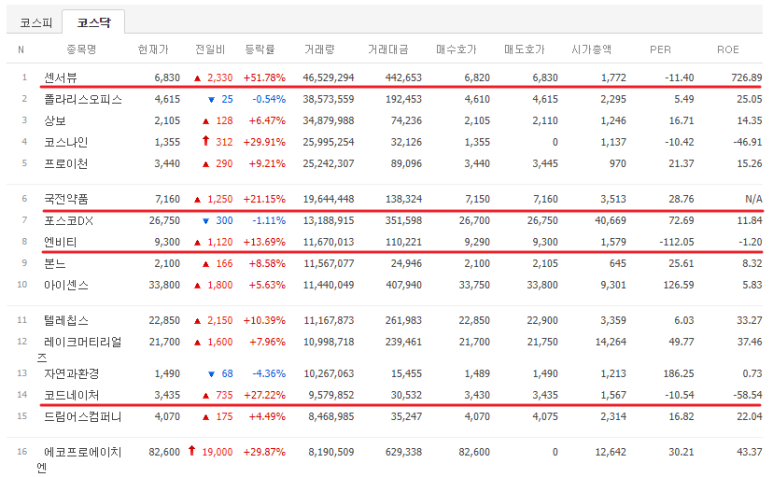Click 엔비티 PER value -112.05
The height and width of the screenshot is (477, 773).
point(676,242)
